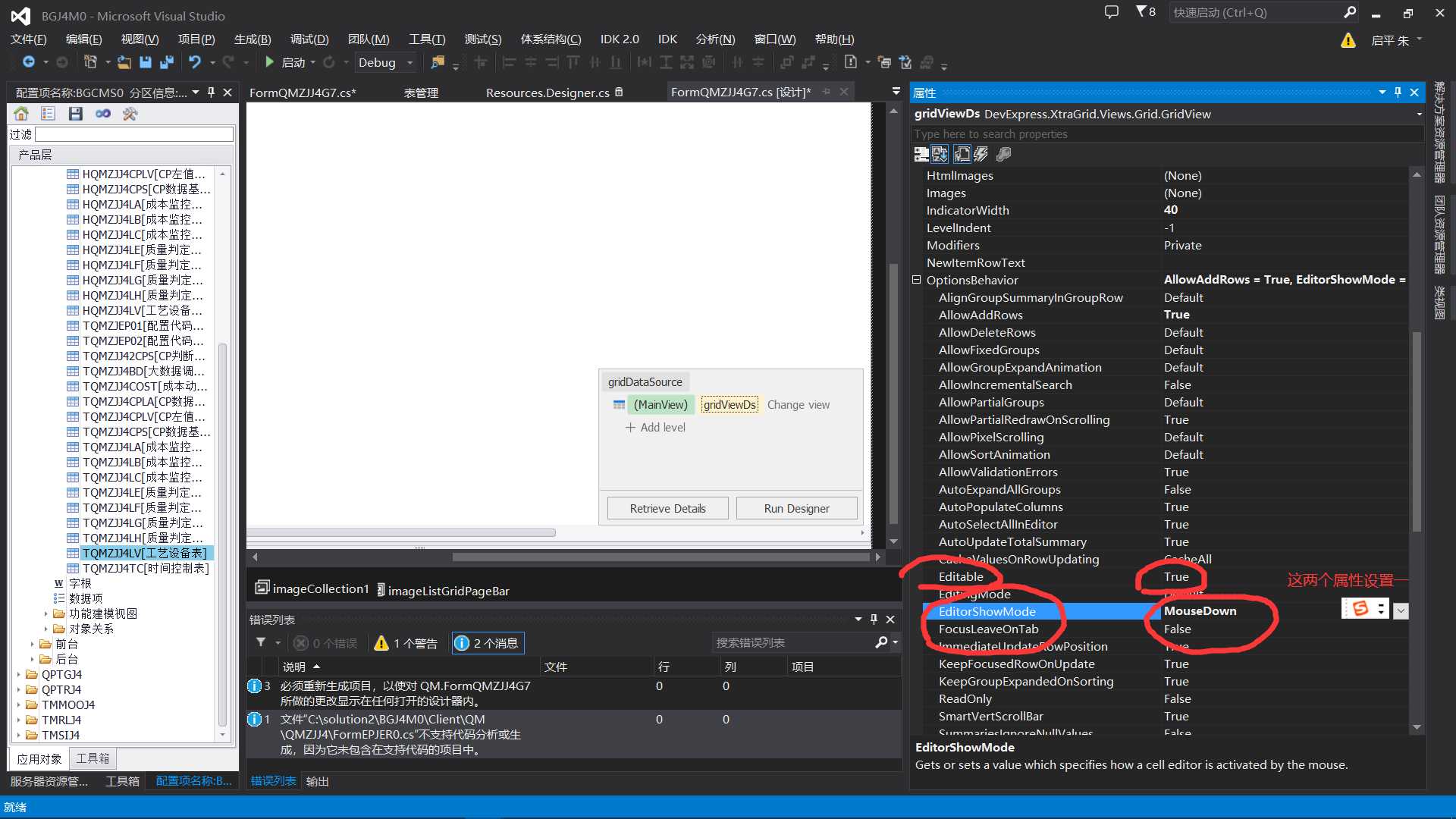Switch to the 输出 output tab

[317, 781]
